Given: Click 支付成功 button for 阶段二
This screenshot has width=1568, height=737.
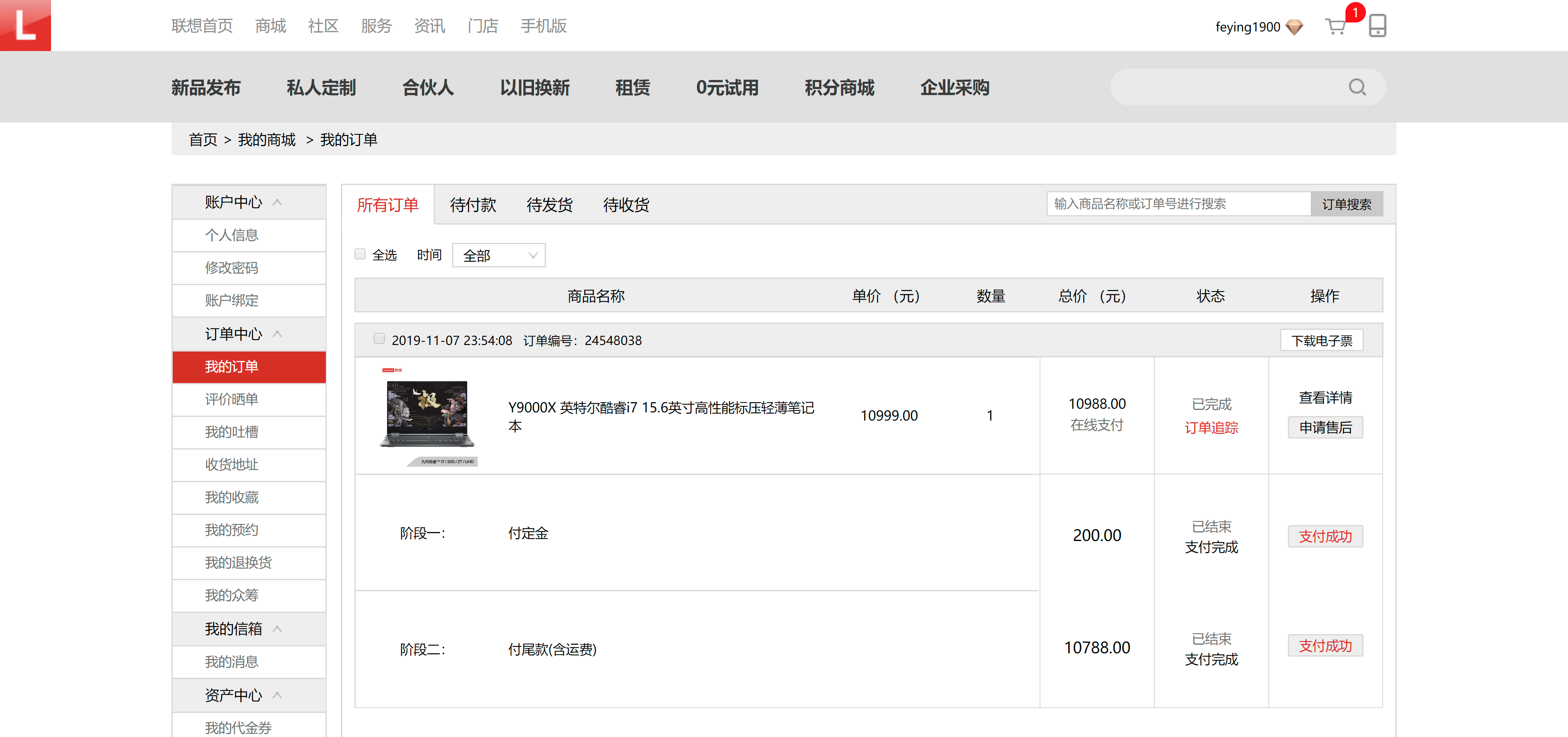Looking at the screenshot, I should (1325, 645).
